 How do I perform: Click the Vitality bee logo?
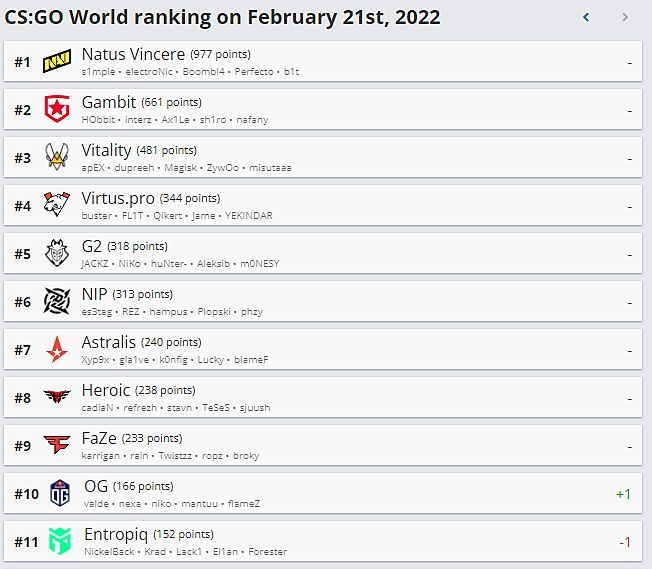[x=57, y=157]
